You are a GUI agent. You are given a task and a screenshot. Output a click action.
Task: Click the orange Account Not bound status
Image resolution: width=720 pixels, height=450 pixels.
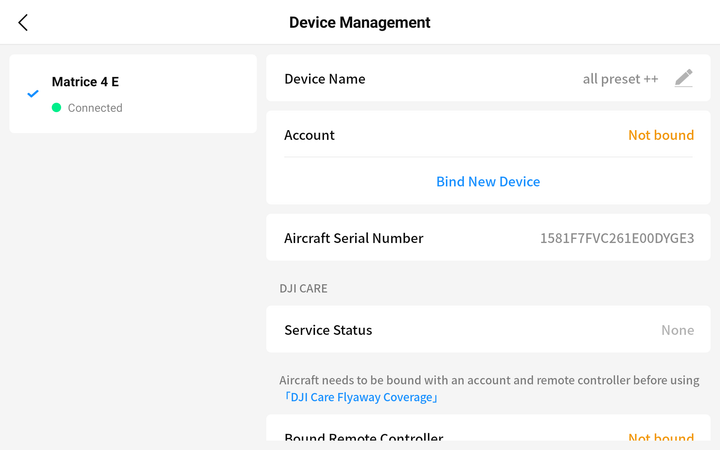coord(661,135)
